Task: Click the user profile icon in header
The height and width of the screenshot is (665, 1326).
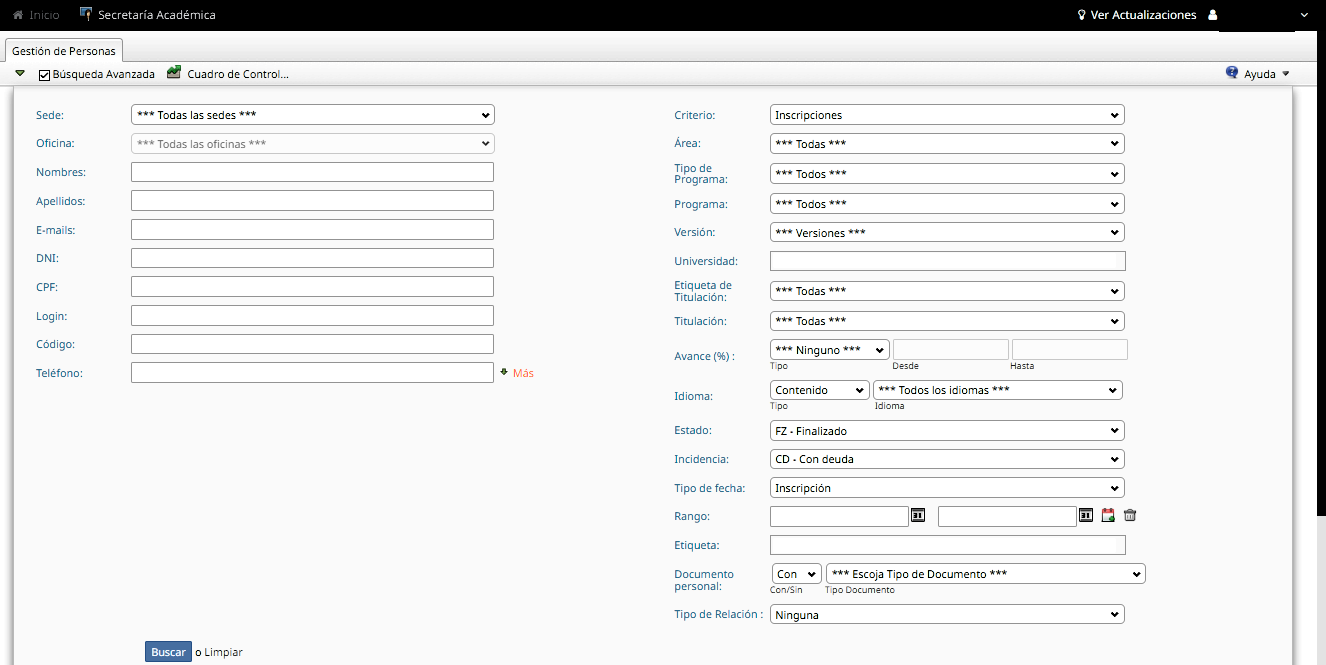Action: pyautogui.click(x=1213, y=15)
